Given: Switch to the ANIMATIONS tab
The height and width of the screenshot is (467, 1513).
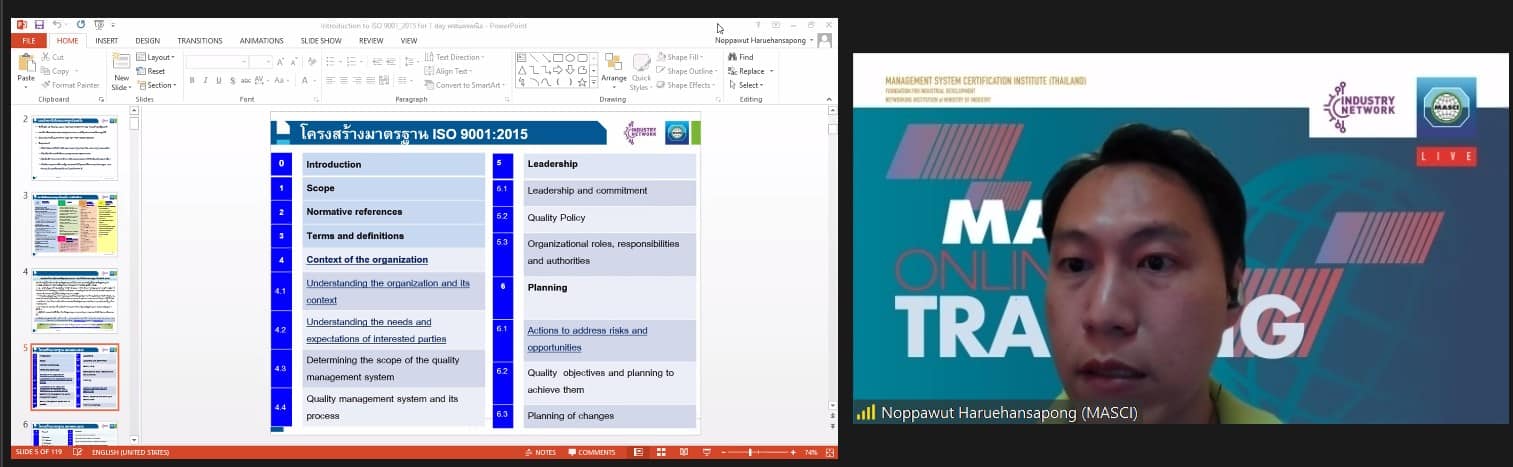Looking at the screenshot, I should click(262, 40).
